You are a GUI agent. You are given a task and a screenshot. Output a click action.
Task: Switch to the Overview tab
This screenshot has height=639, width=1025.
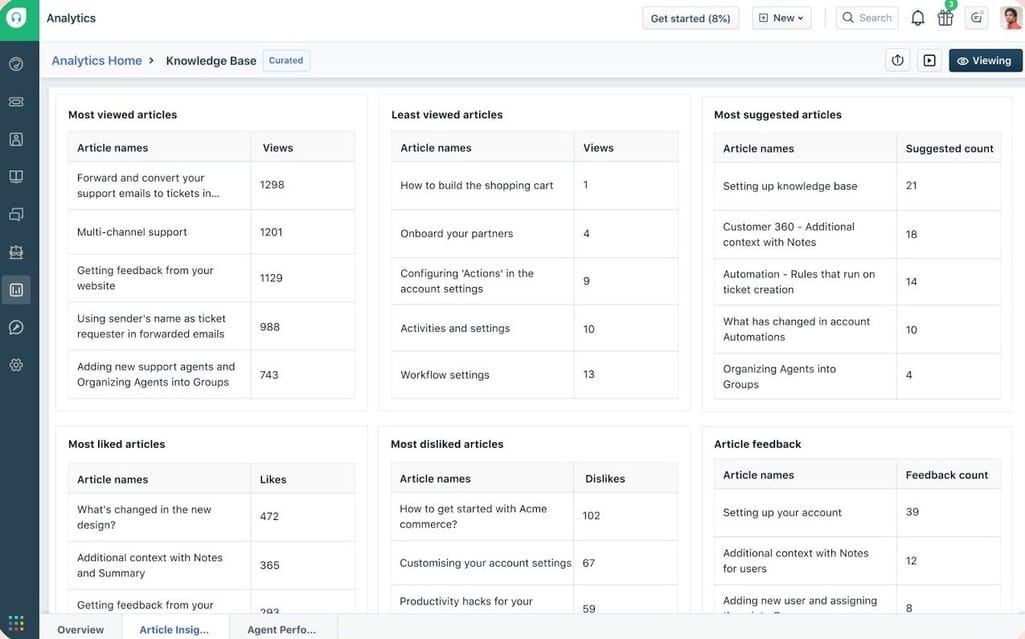point(80,629)
